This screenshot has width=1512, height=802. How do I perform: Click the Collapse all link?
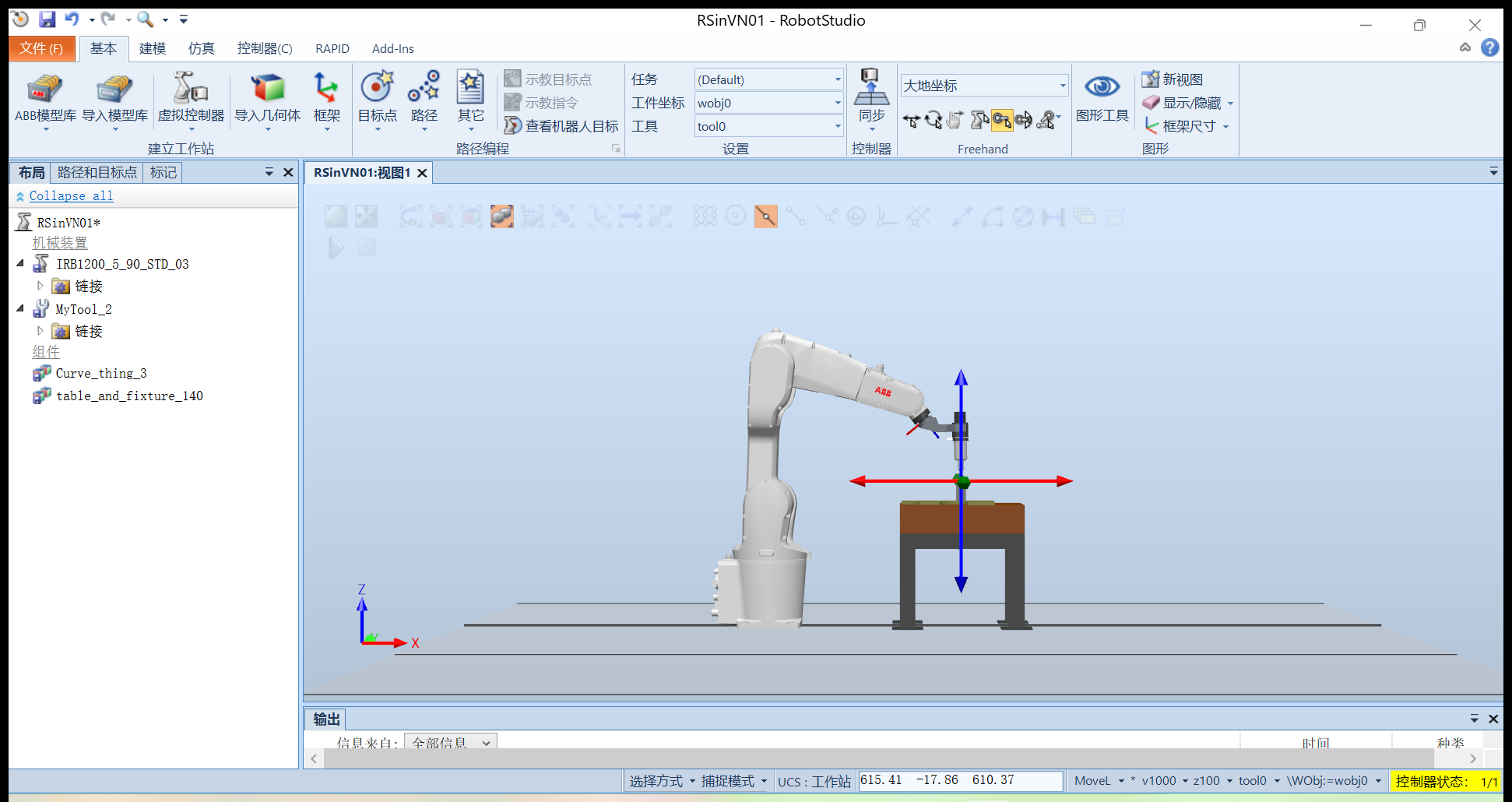click(x=71, y=196)
